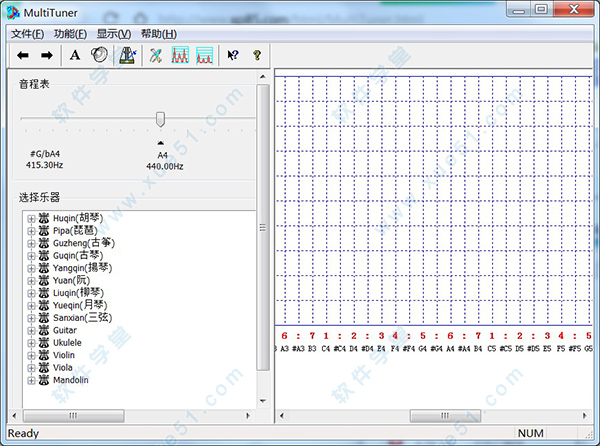Click the left panel vertical scrollbar thumb

coord(263,228)
